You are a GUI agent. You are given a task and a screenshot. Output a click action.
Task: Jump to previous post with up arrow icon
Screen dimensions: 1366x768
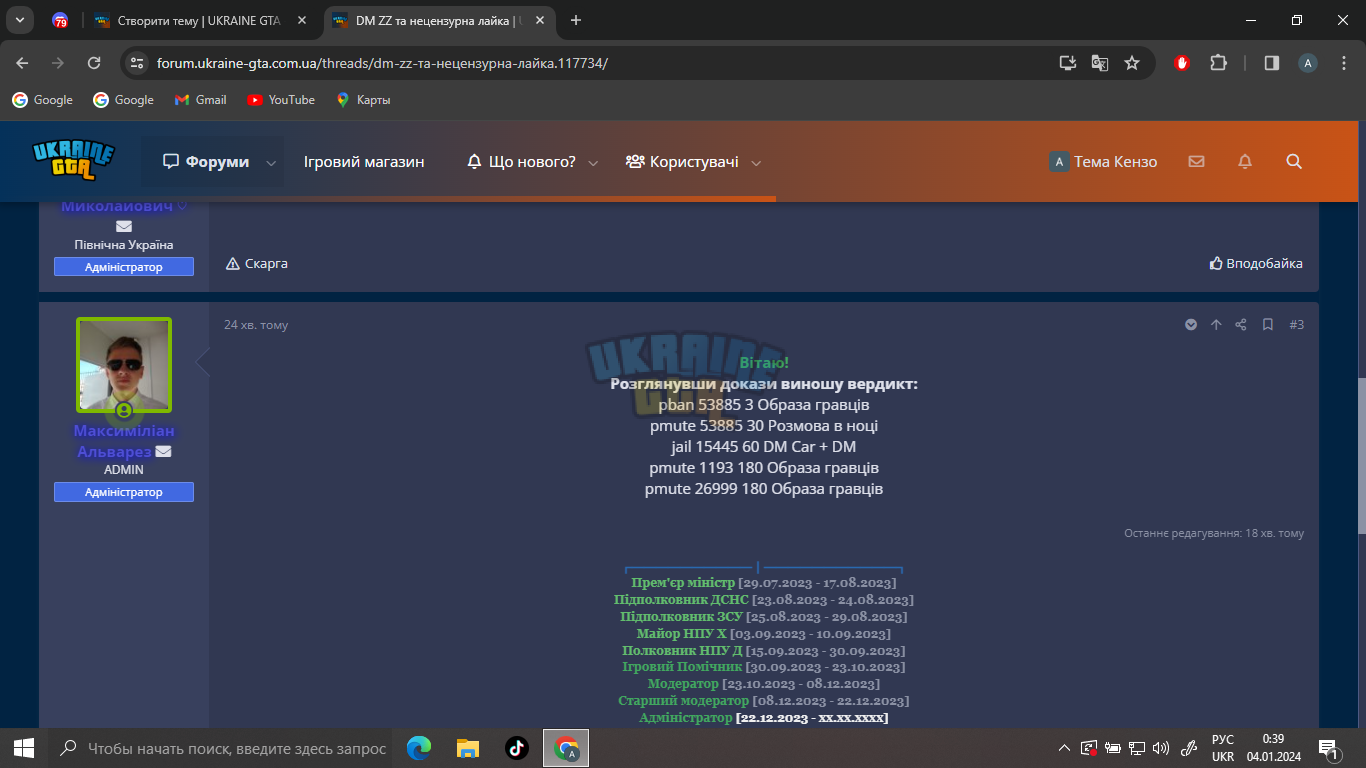1216,324
